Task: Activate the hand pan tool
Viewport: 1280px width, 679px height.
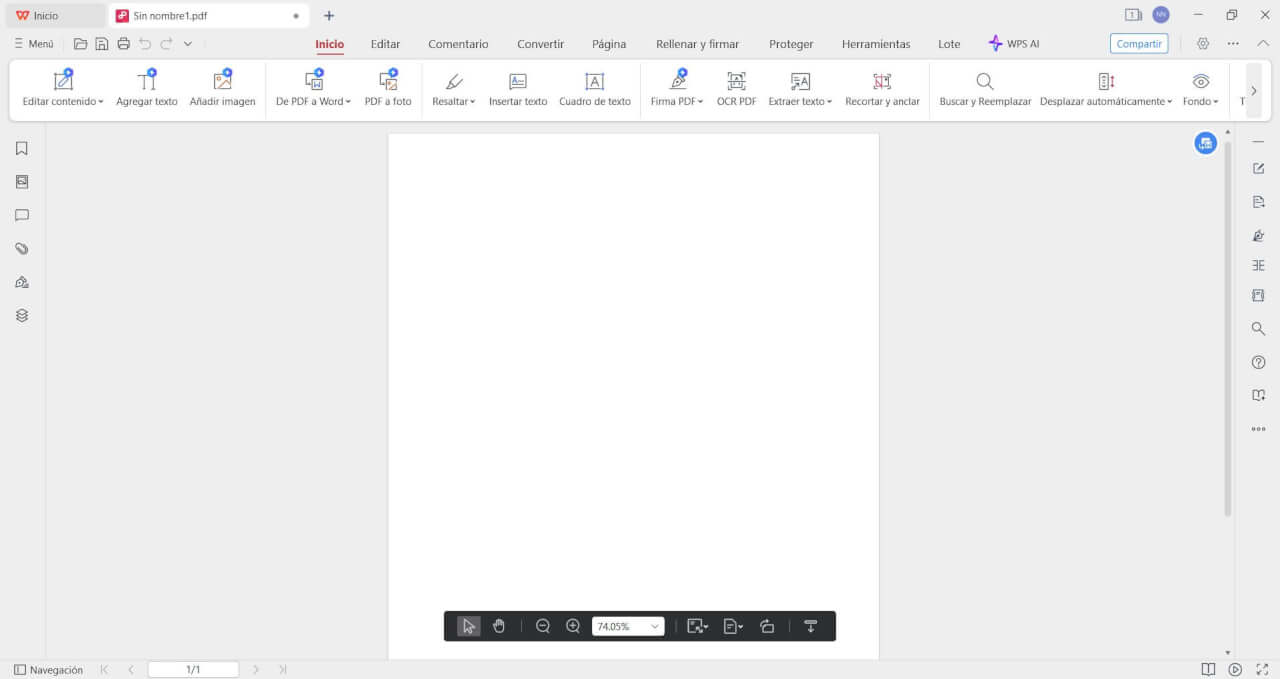Action: tap(499, 626)
